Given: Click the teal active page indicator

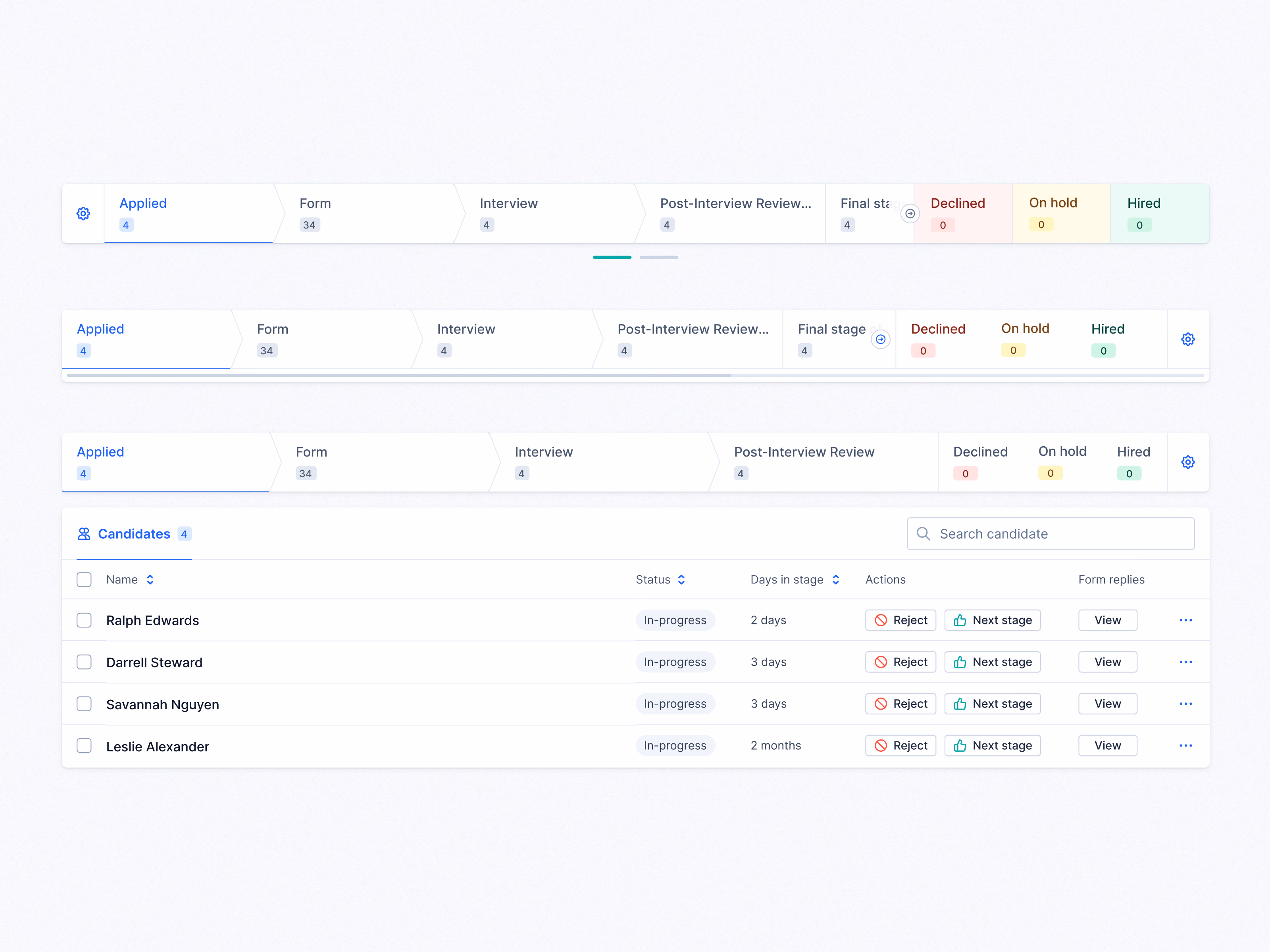Looking at the screenshot, I should coord(612,257).
